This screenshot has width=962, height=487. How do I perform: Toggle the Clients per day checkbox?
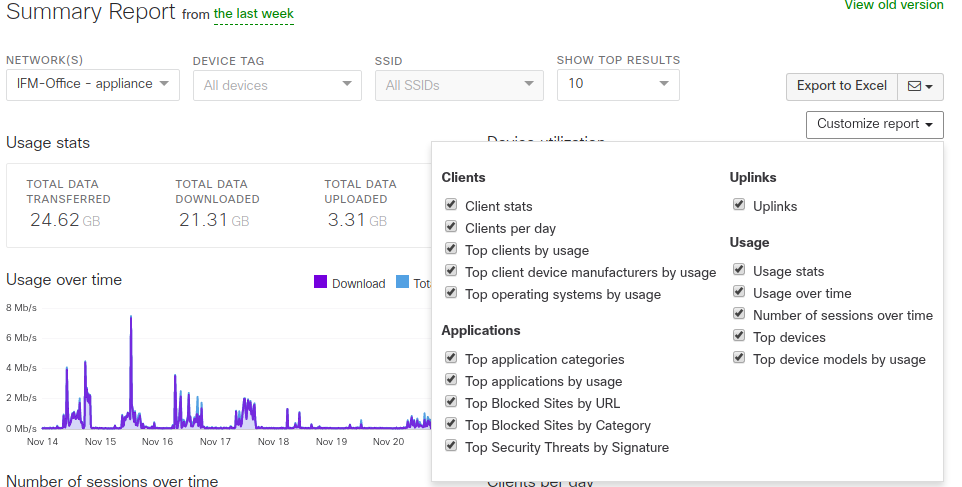(x=451, y=226)
